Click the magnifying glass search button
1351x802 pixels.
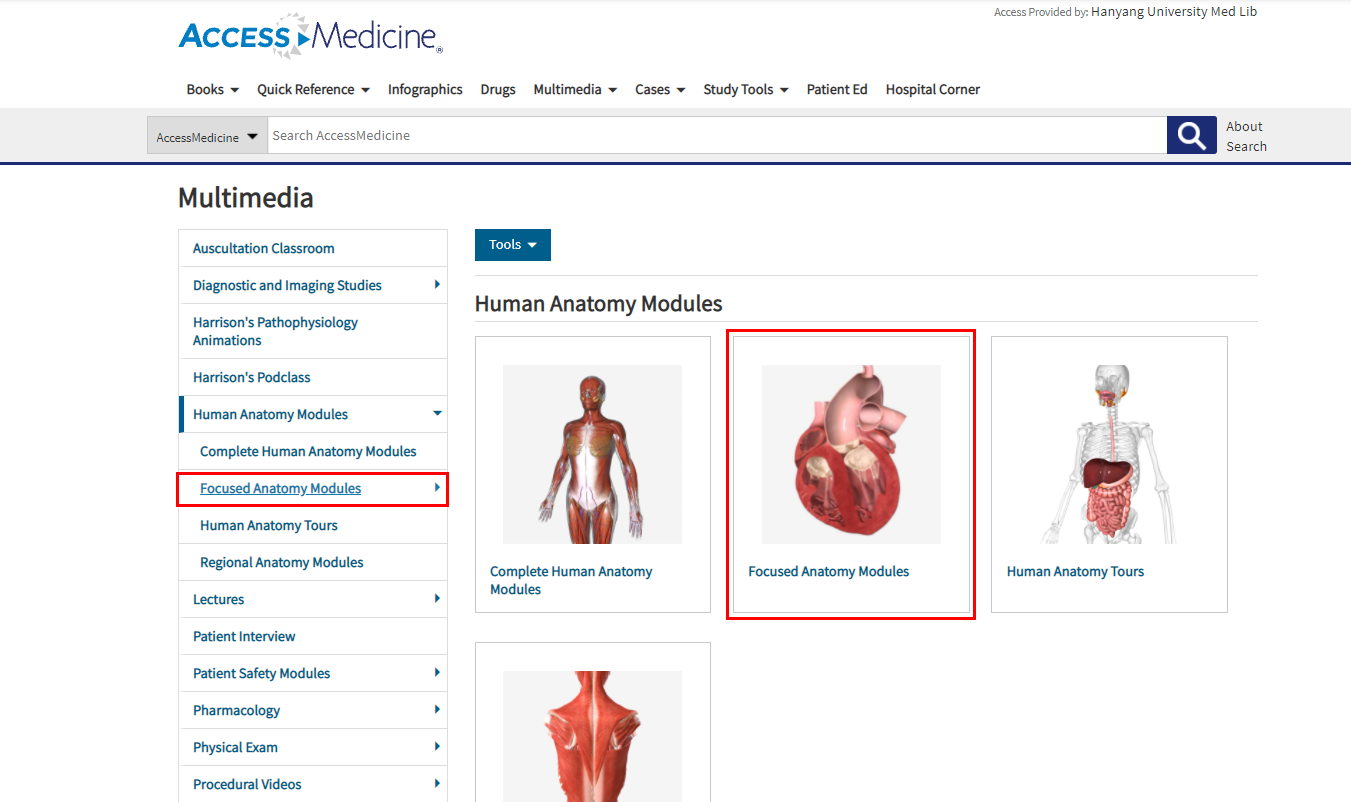(x=1191, y=135)
